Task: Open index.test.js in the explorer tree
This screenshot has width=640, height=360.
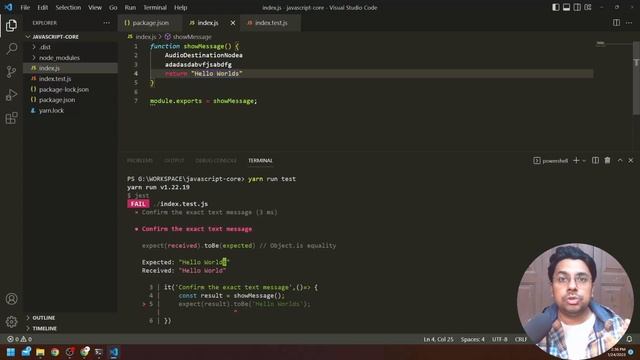Action: [71, 79]
